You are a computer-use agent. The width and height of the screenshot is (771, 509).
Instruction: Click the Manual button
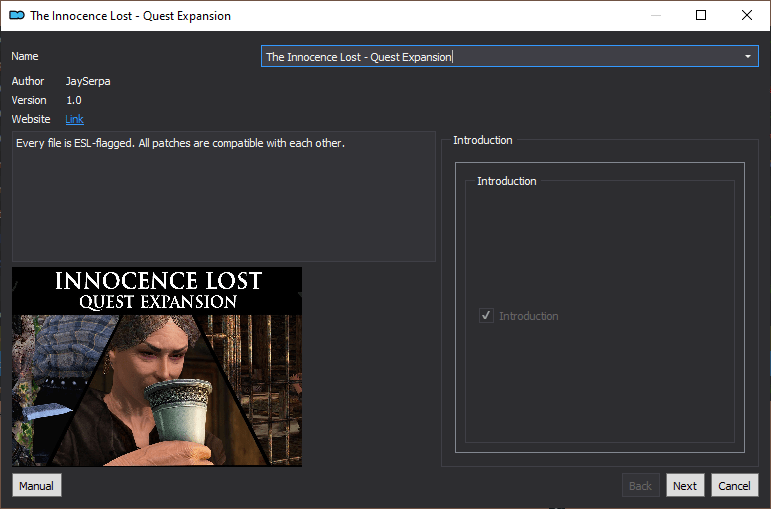(x=37, y=485)
